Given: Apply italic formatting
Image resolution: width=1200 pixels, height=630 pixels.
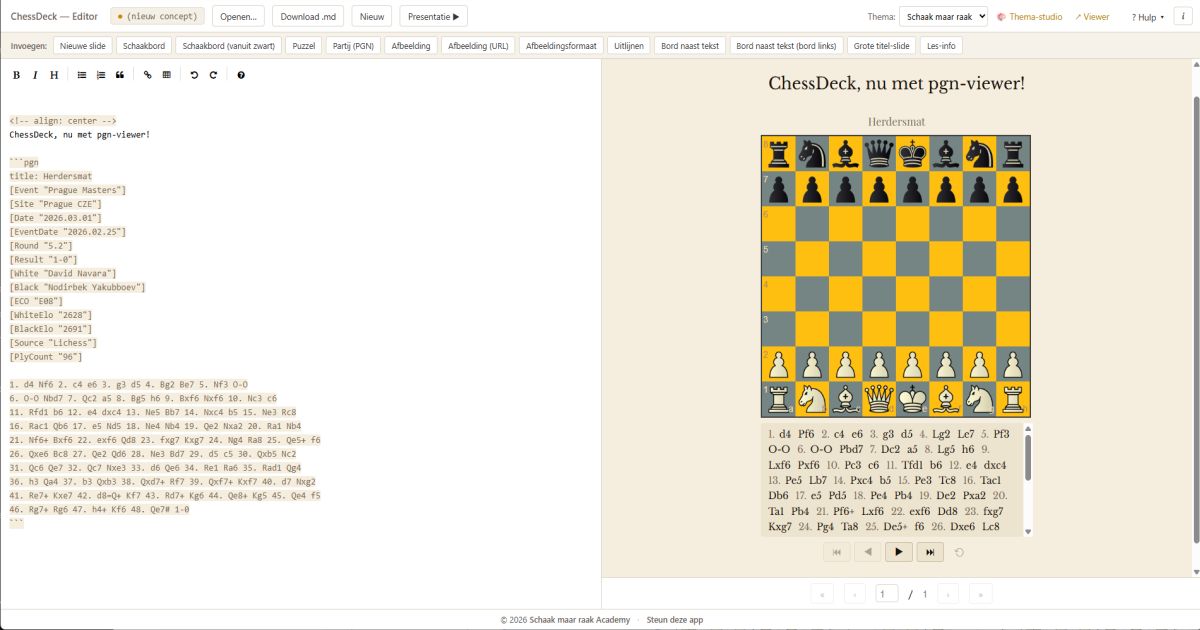Looking at the screenshot, I should click(x=35, y=75).
